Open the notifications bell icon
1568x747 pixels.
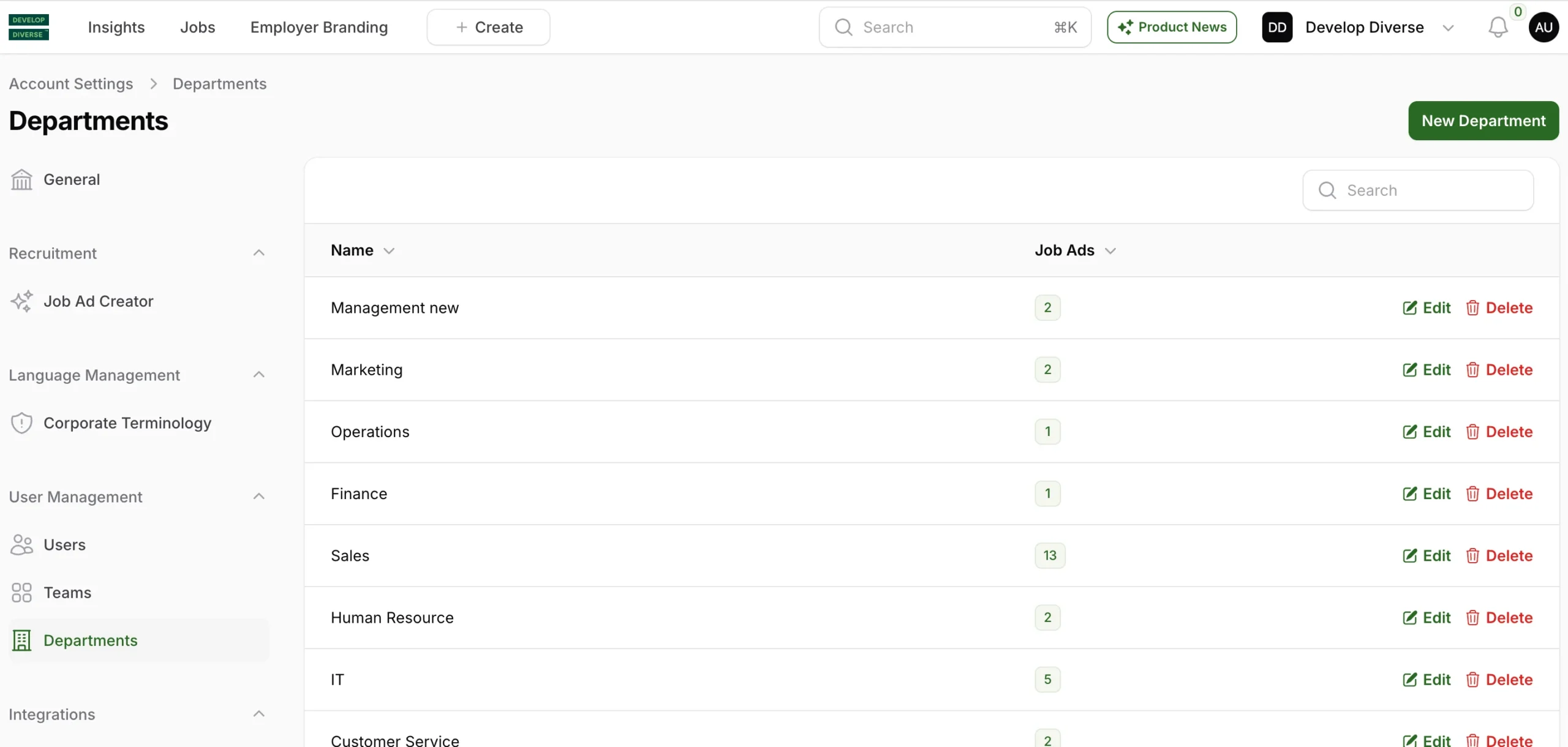click(x=1498, y=28)
